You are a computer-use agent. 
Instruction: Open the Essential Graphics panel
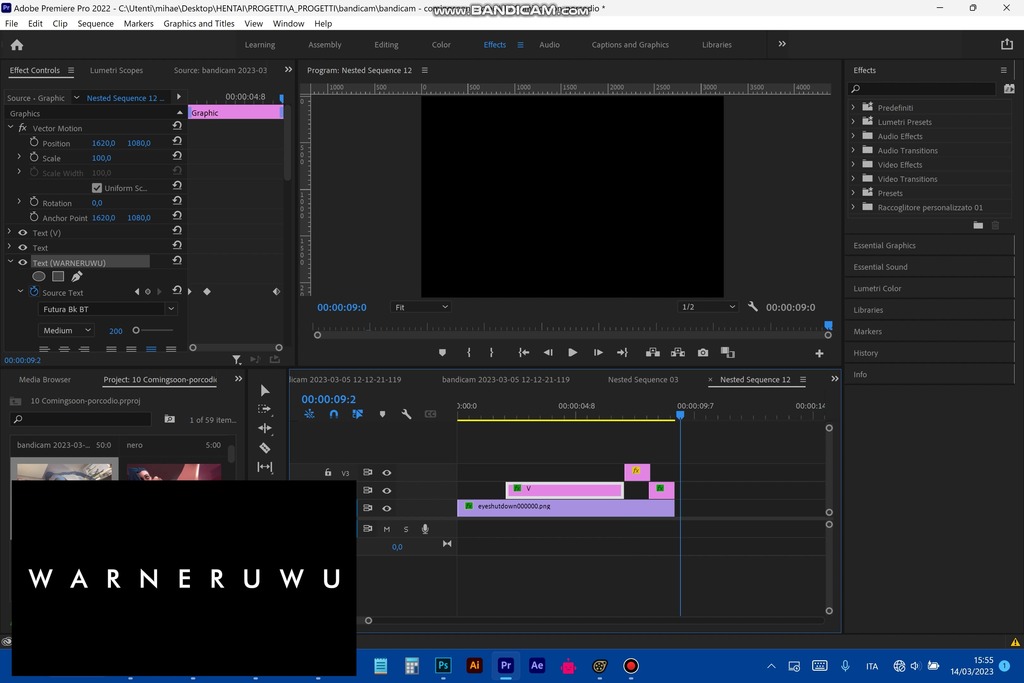[884, 246]
